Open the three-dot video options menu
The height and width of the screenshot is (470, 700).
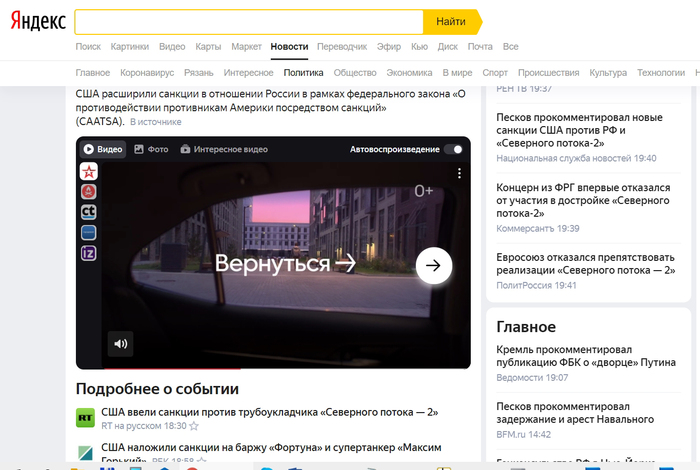pyautogui.click(x=460, y=174)
